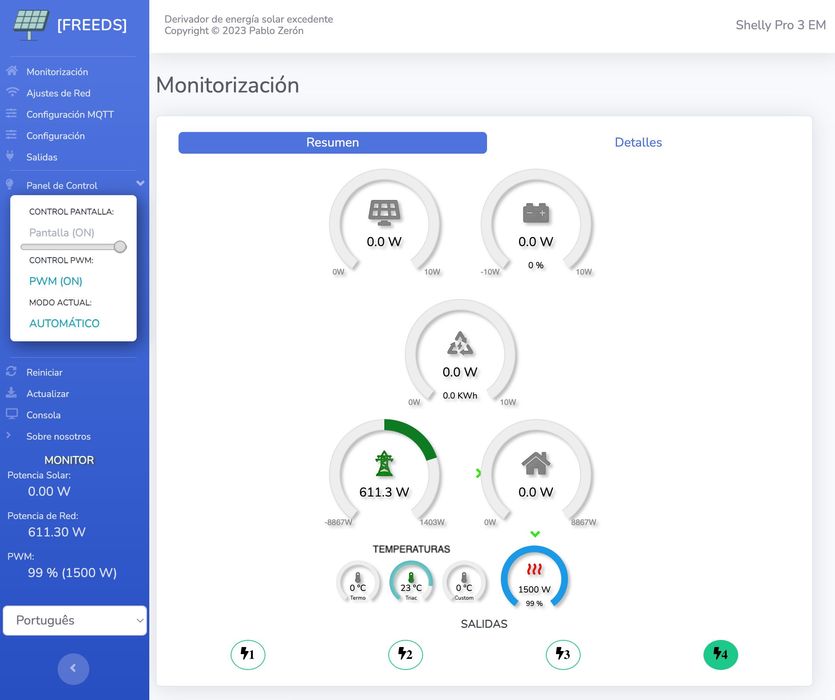
Task: Collapse sidebar with the left arrow button
Action: (x=73, y=668)
